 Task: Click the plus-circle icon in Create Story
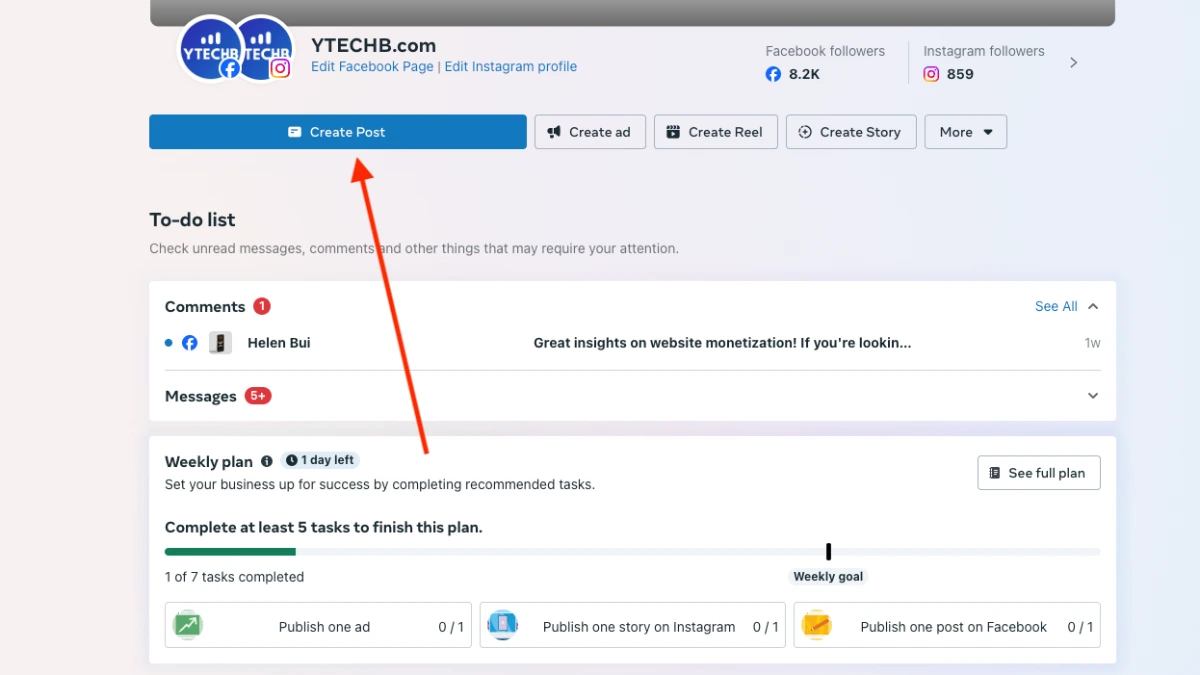point(805,132)
